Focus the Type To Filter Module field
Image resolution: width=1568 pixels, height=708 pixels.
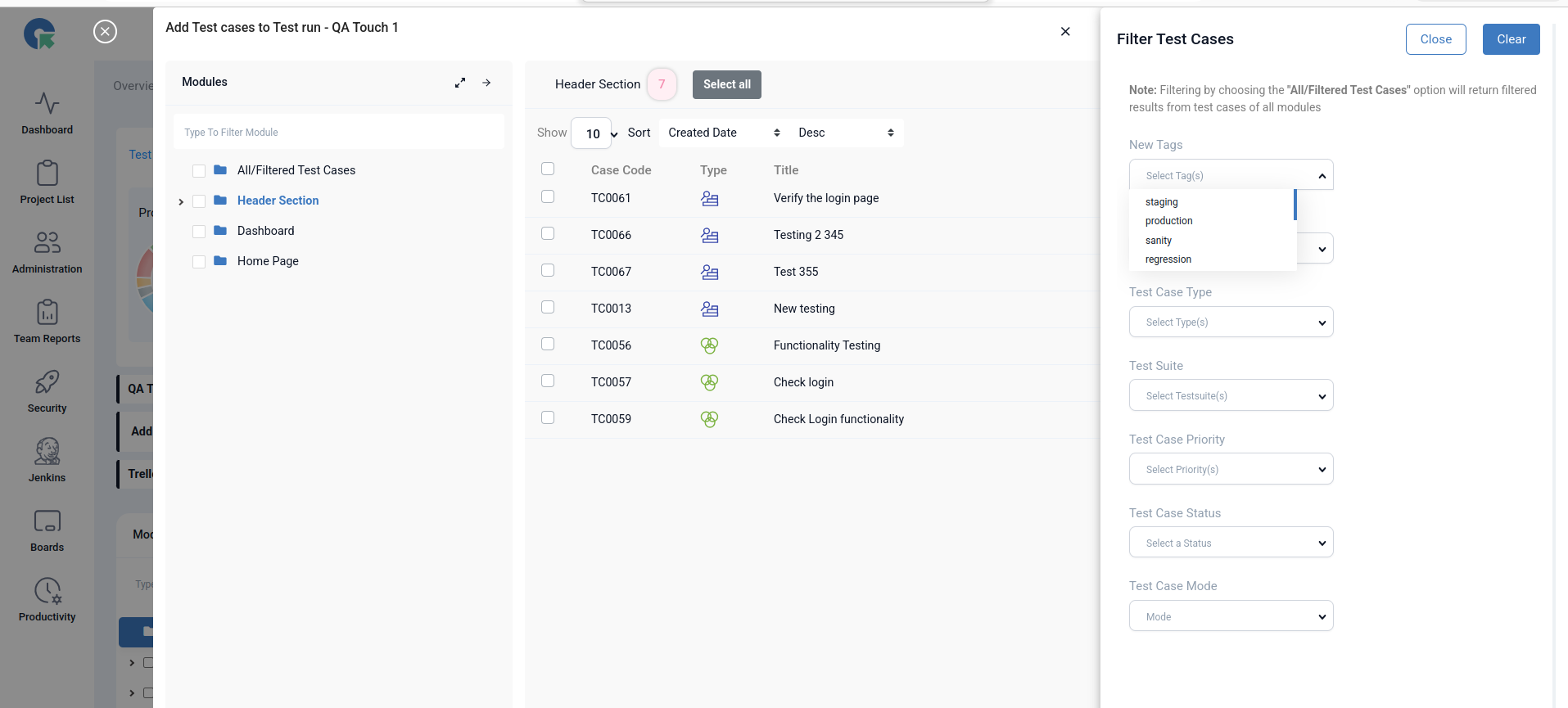[x=338, y=133]
